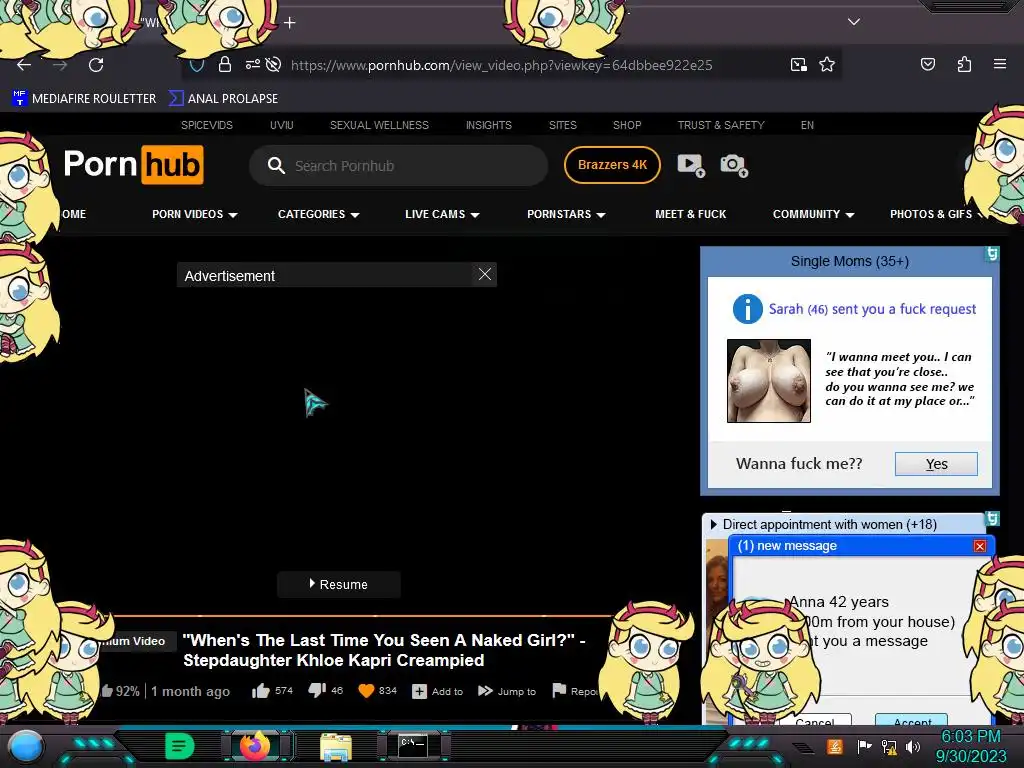Click the Yes button in side ad
1024x768 pixels.
pyautogui.click(x=936, y=464)
